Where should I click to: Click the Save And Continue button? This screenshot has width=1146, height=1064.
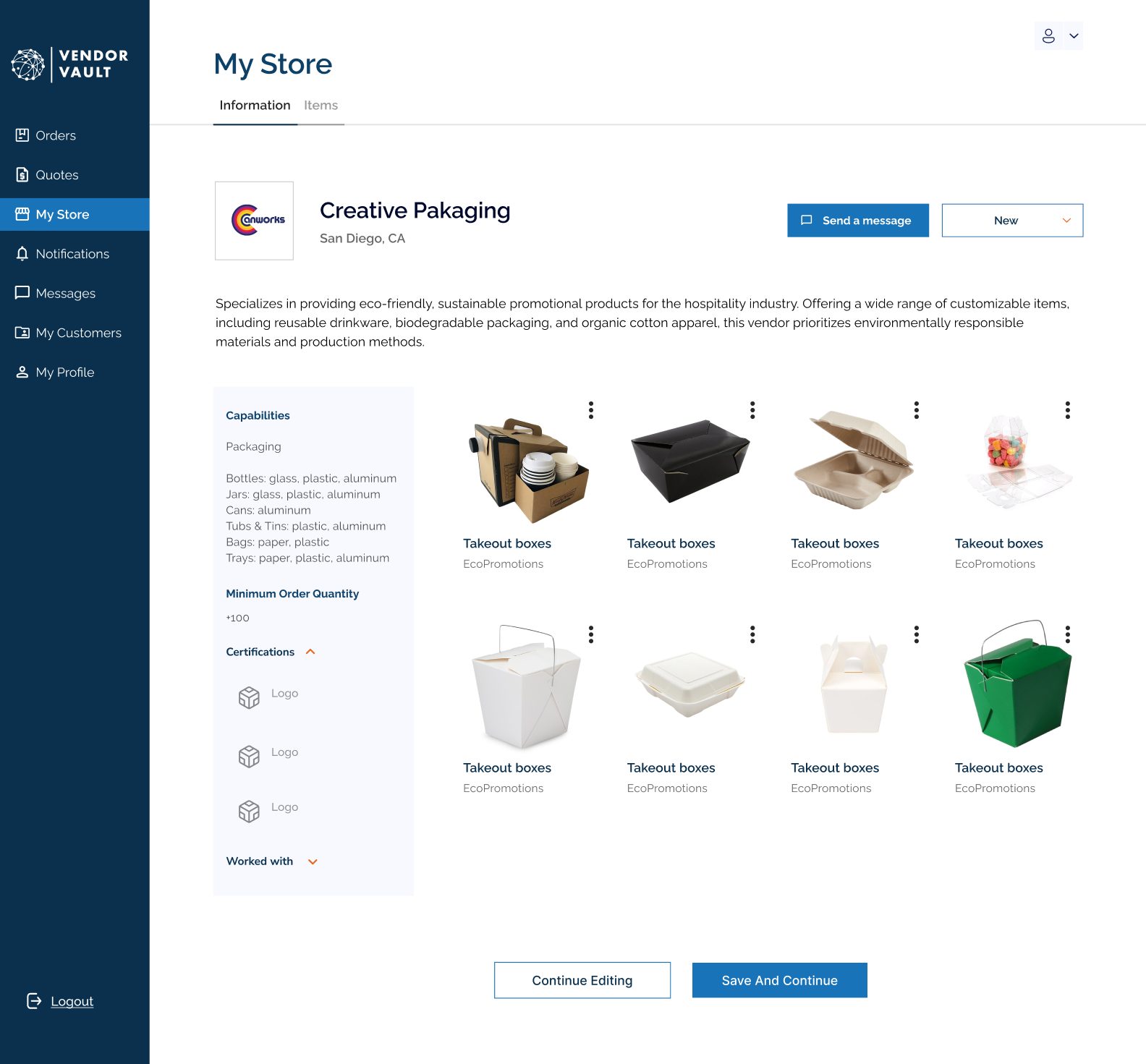pos(780,980)
